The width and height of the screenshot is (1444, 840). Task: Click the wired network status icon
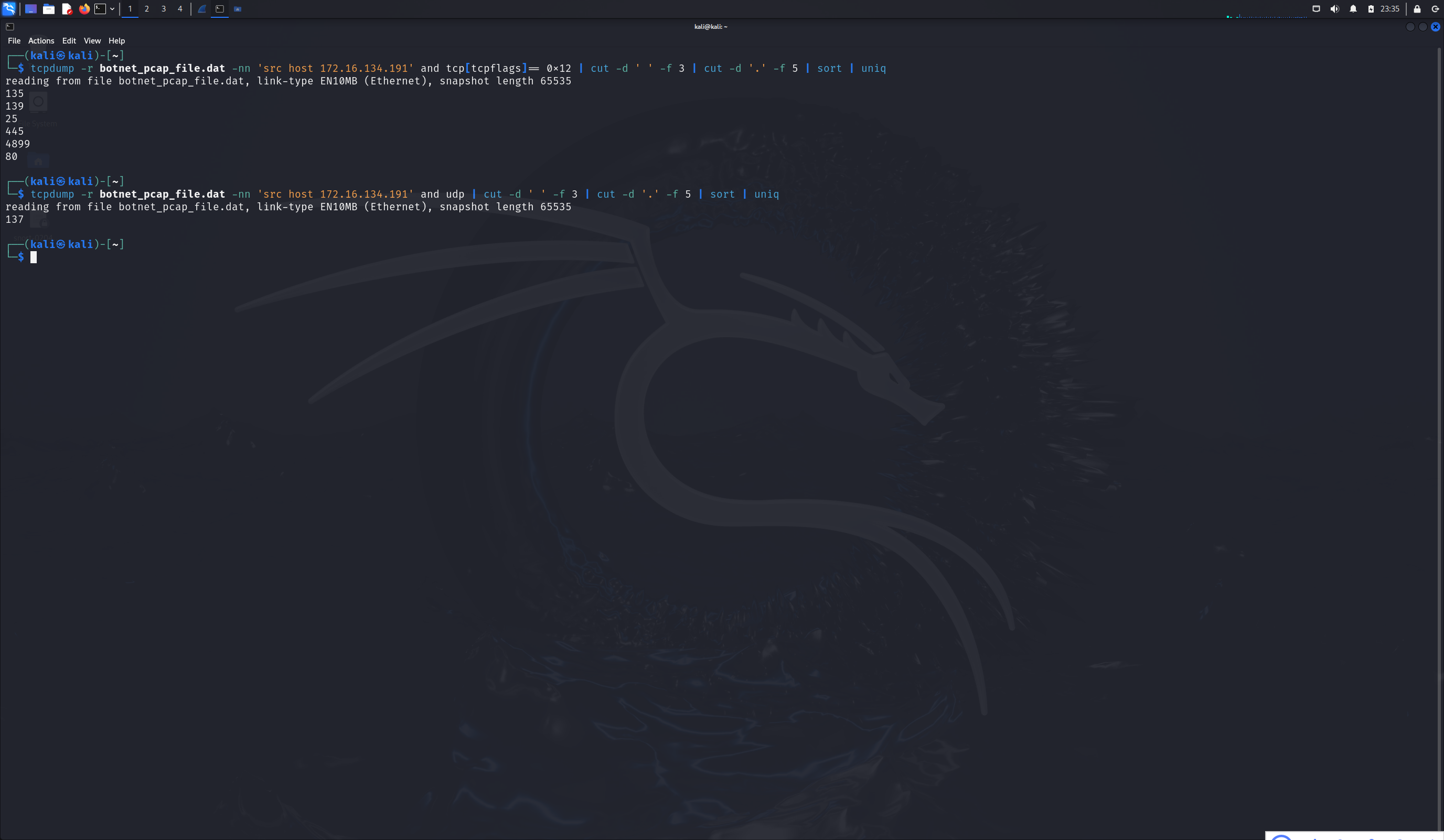click(x=1316, y=8)
